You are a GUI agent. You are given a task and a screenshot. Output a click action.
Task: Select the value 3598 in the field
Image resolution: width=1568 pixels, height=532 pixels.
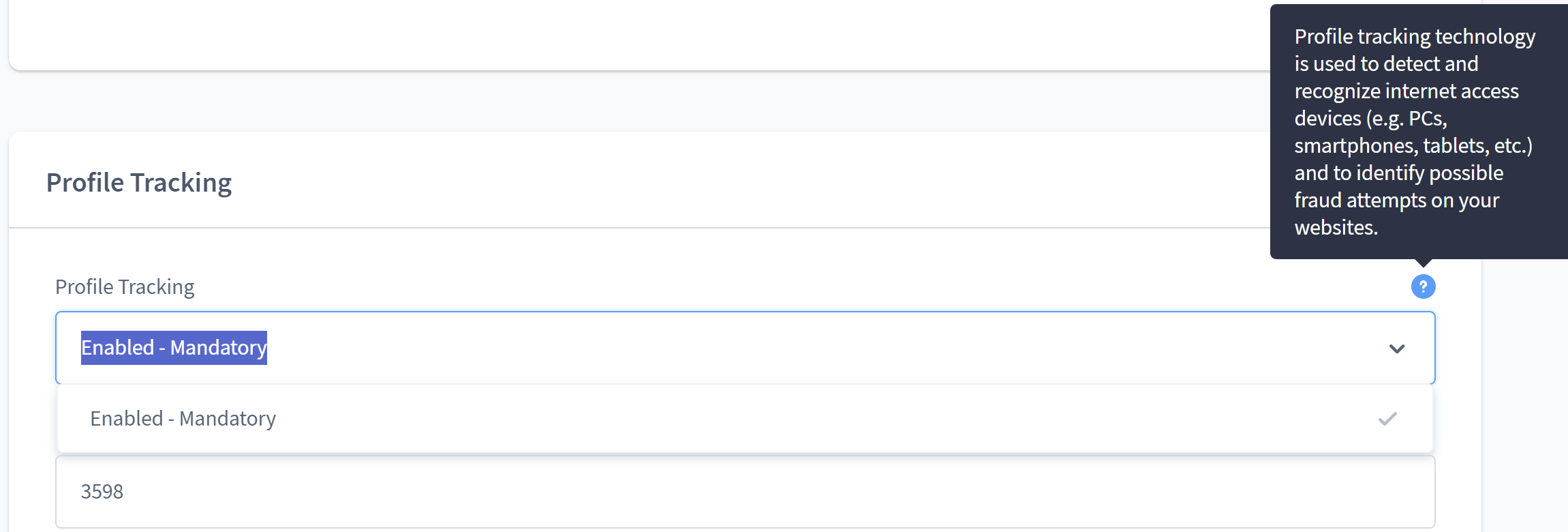click(x=102, y=491)
